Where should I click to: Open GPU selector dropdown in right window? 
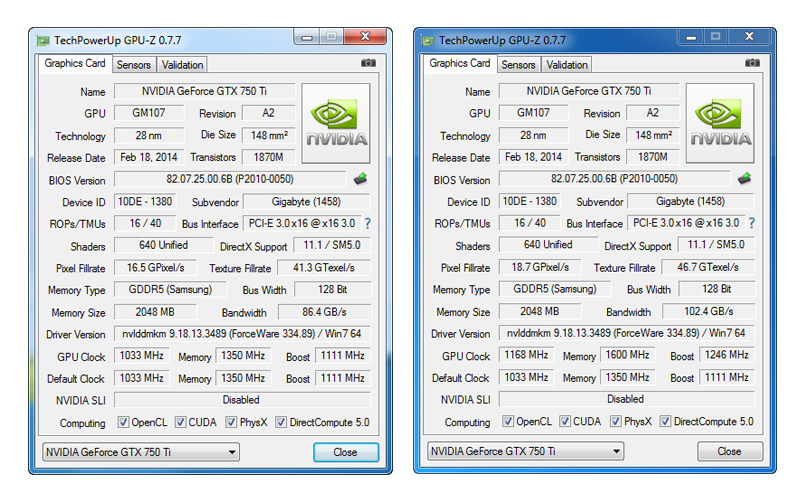pyautogui.click(x=526, y=451)
